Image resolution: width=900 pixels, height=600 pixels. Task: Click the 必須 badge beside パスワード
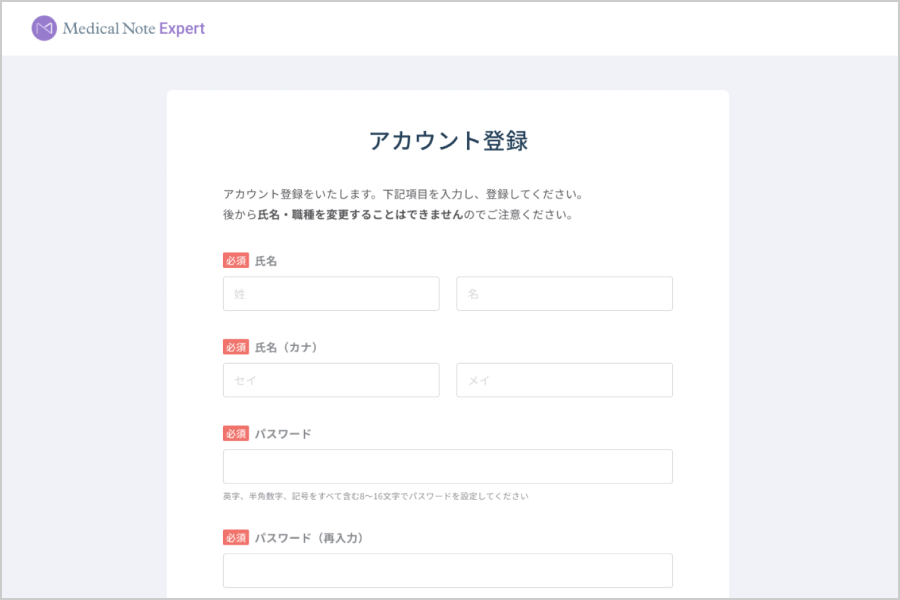(236, 433)
